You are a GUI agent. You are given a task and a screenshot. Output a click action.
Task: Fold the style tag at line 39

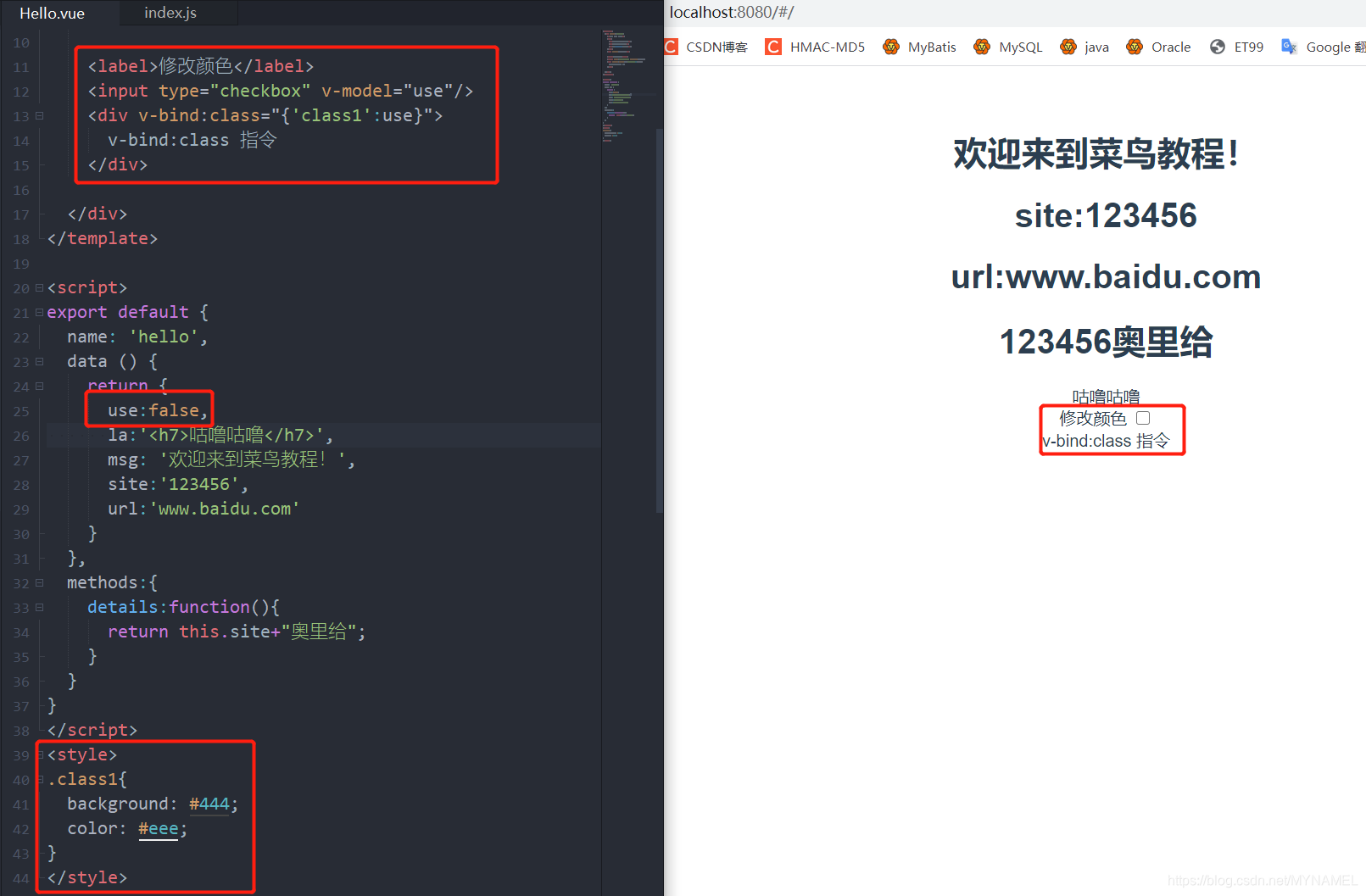click(x=39, y=754)
